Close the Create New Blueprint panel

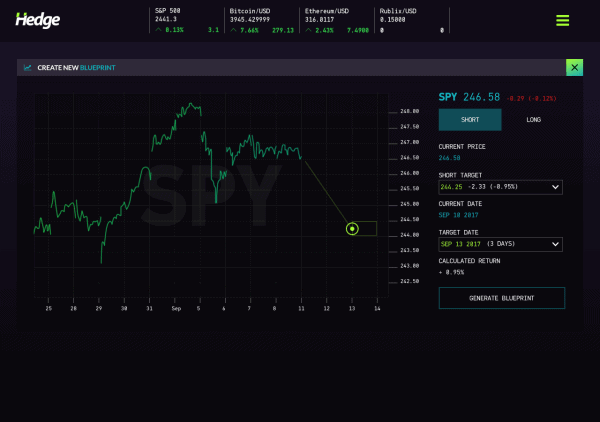click(x=574, y=67)
